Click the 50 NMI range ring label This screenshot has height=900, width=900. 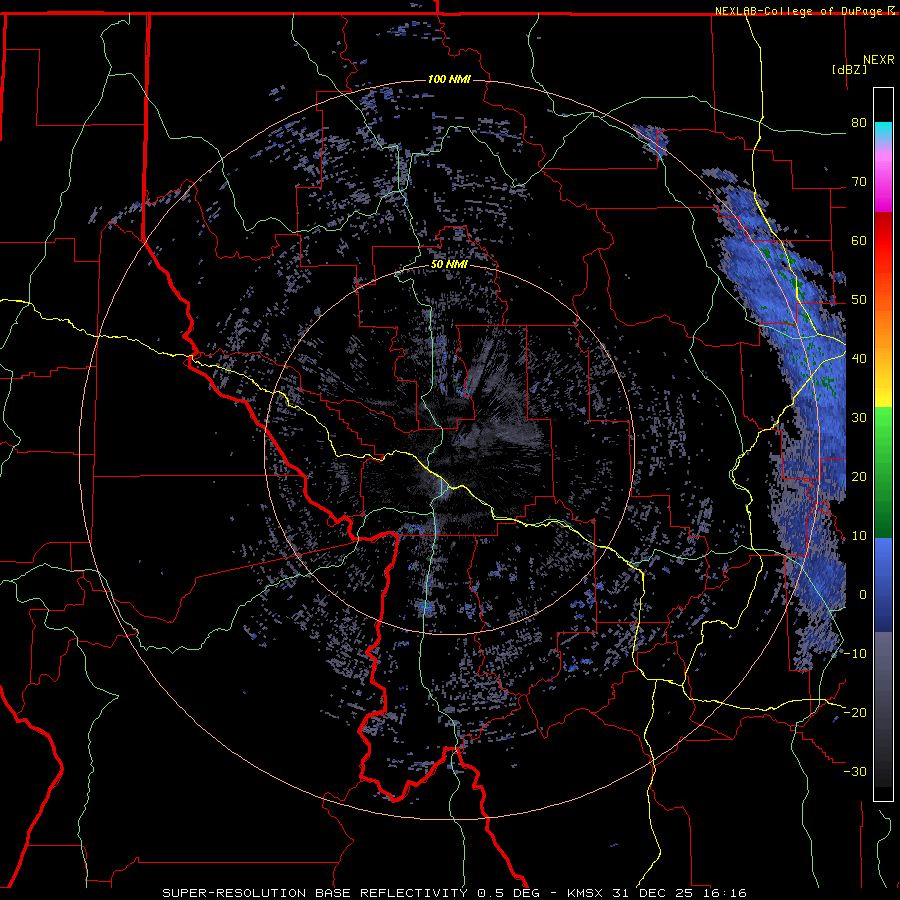pos(449,265)
